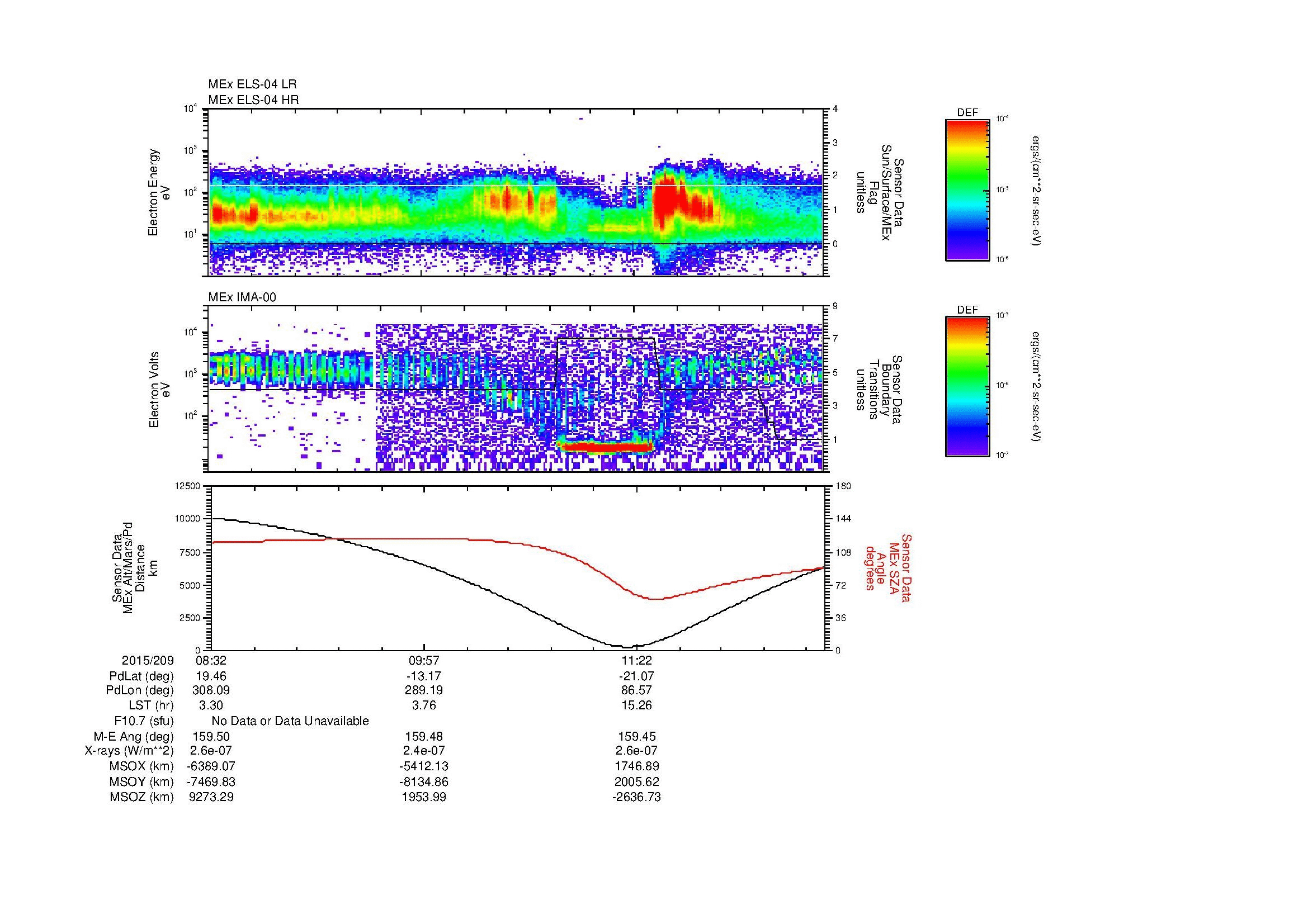Image resolution: width=1308 pixels, height=924 pixels.
Task: Click the MSOX value '1746.89'
Action: [636, 766]
